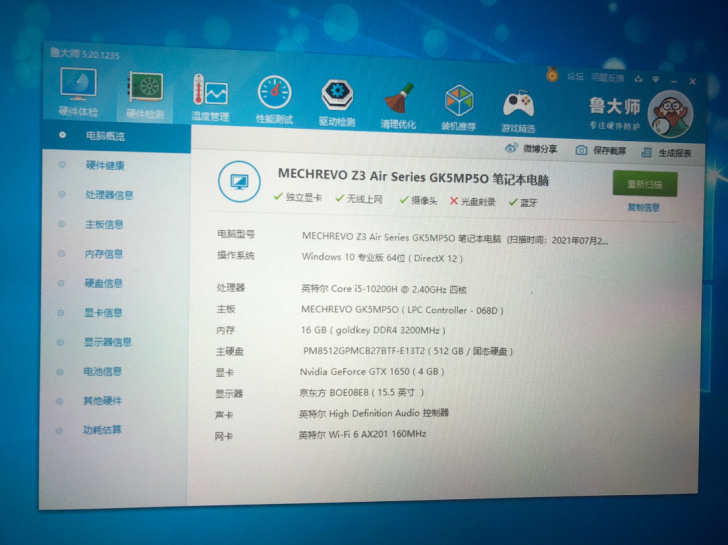
Task: Click the MECHREVO Z3 Air Series title heading
Action: (413, 177)
